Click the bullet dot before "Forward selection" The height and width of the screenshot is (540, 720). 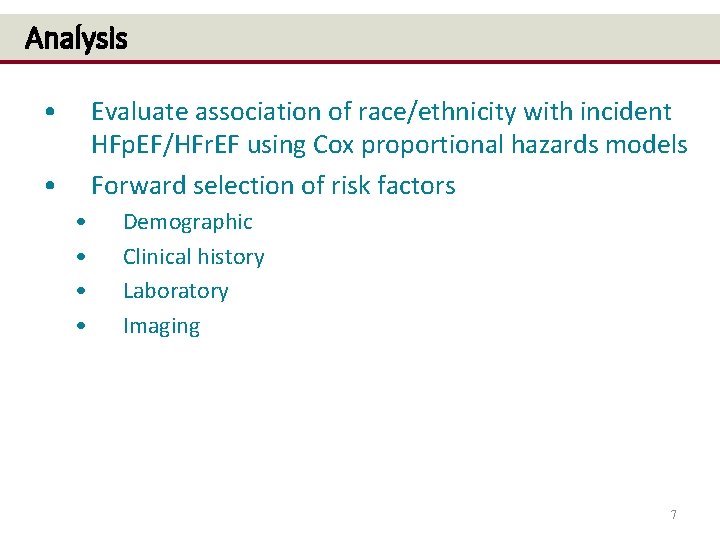click(50, 186)
